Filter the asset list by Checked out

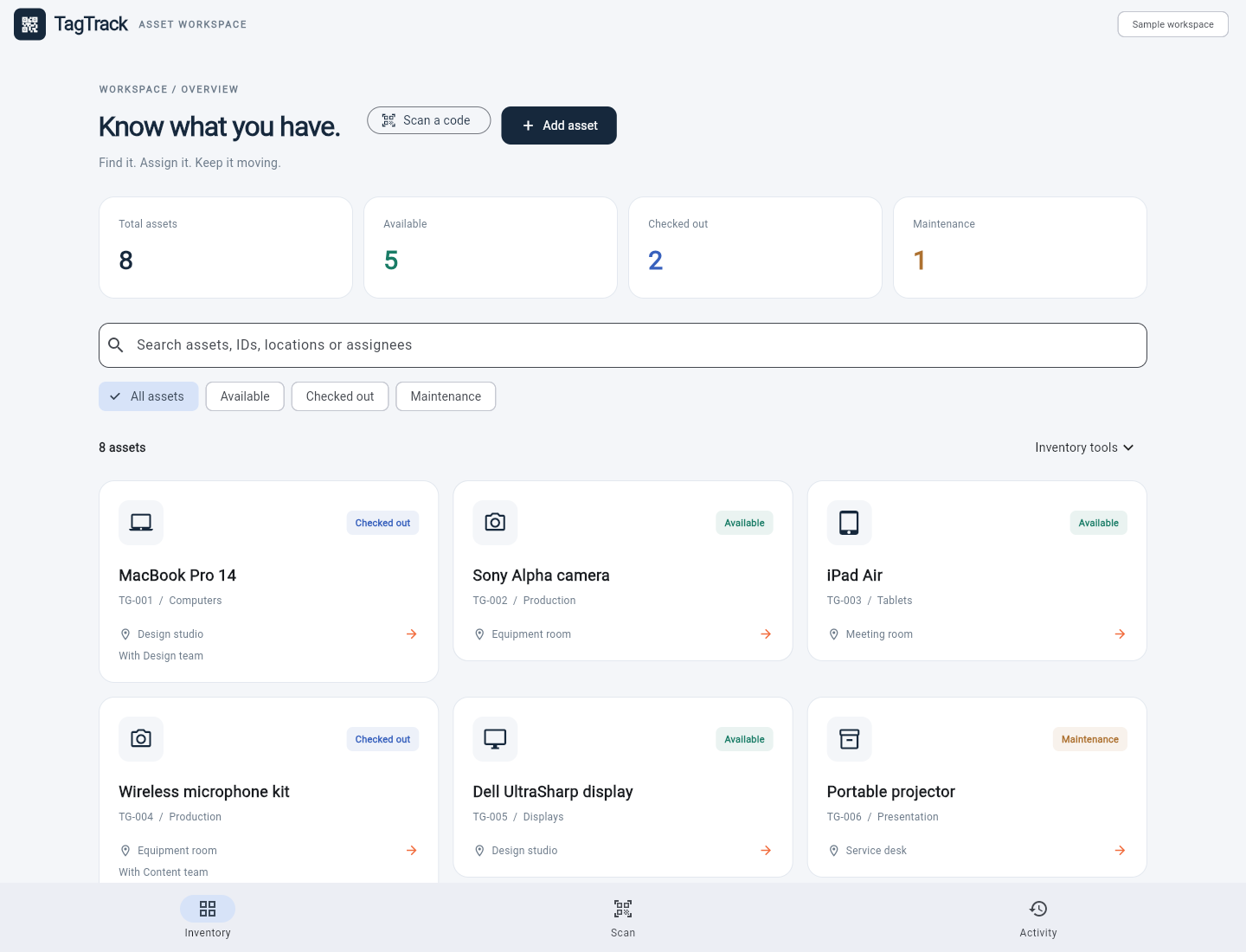(340, 396)
